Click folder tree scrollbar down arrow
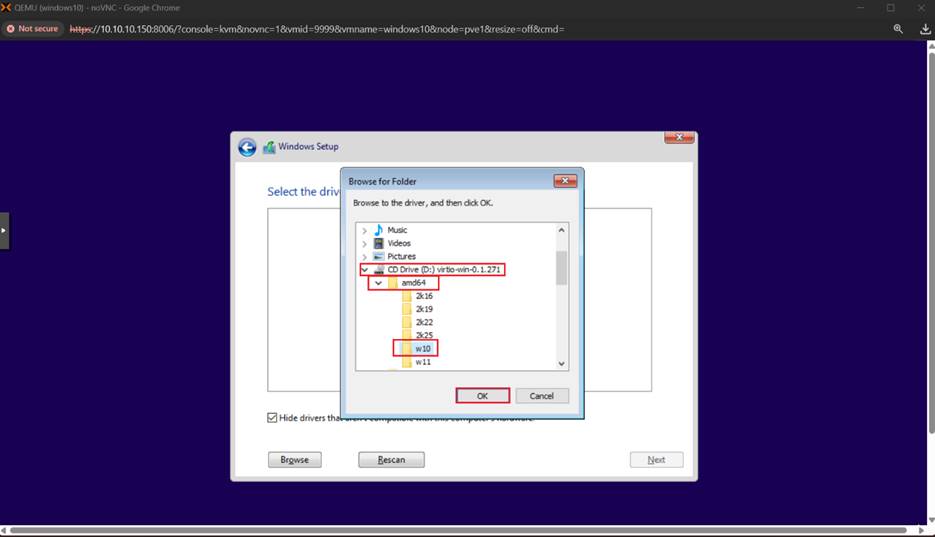 coord(561,364)
